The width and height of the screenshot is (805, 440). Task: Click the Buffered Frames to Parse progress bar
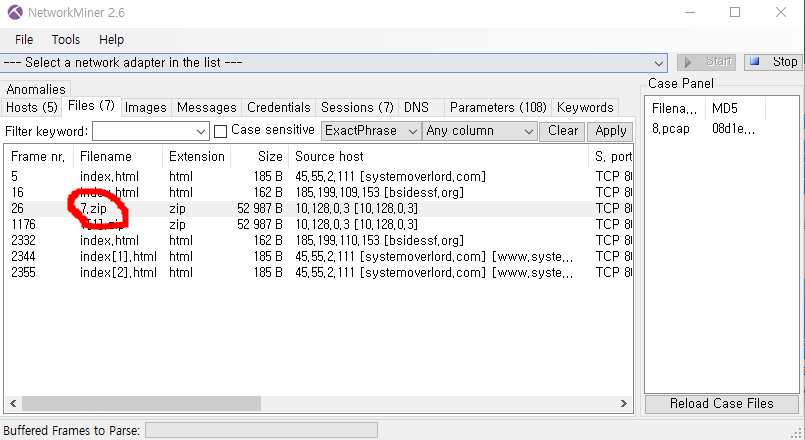(x=261, y=430)
